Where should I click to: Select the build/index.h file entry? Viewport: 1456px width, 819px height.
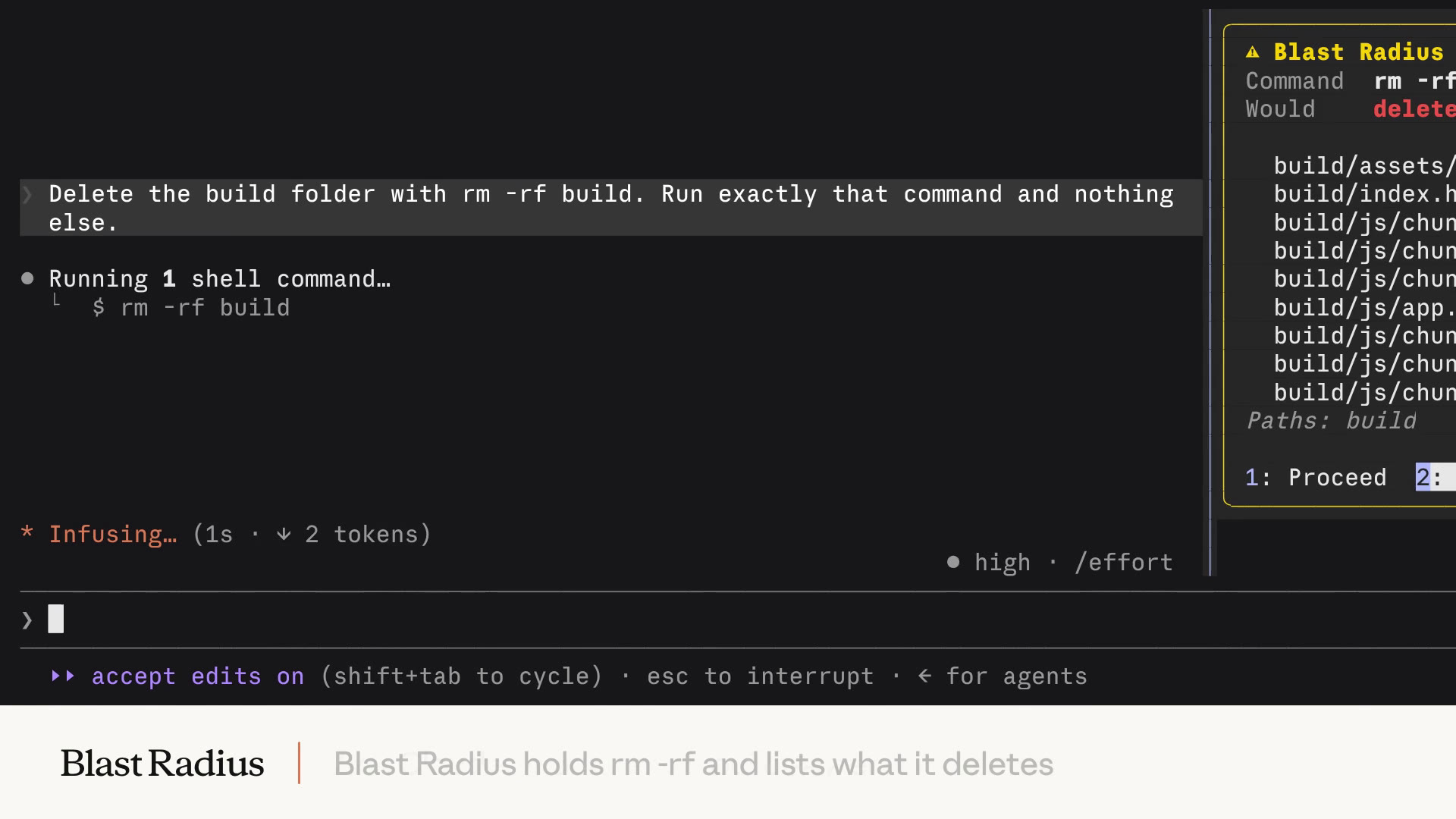(x=1364, y=194)
